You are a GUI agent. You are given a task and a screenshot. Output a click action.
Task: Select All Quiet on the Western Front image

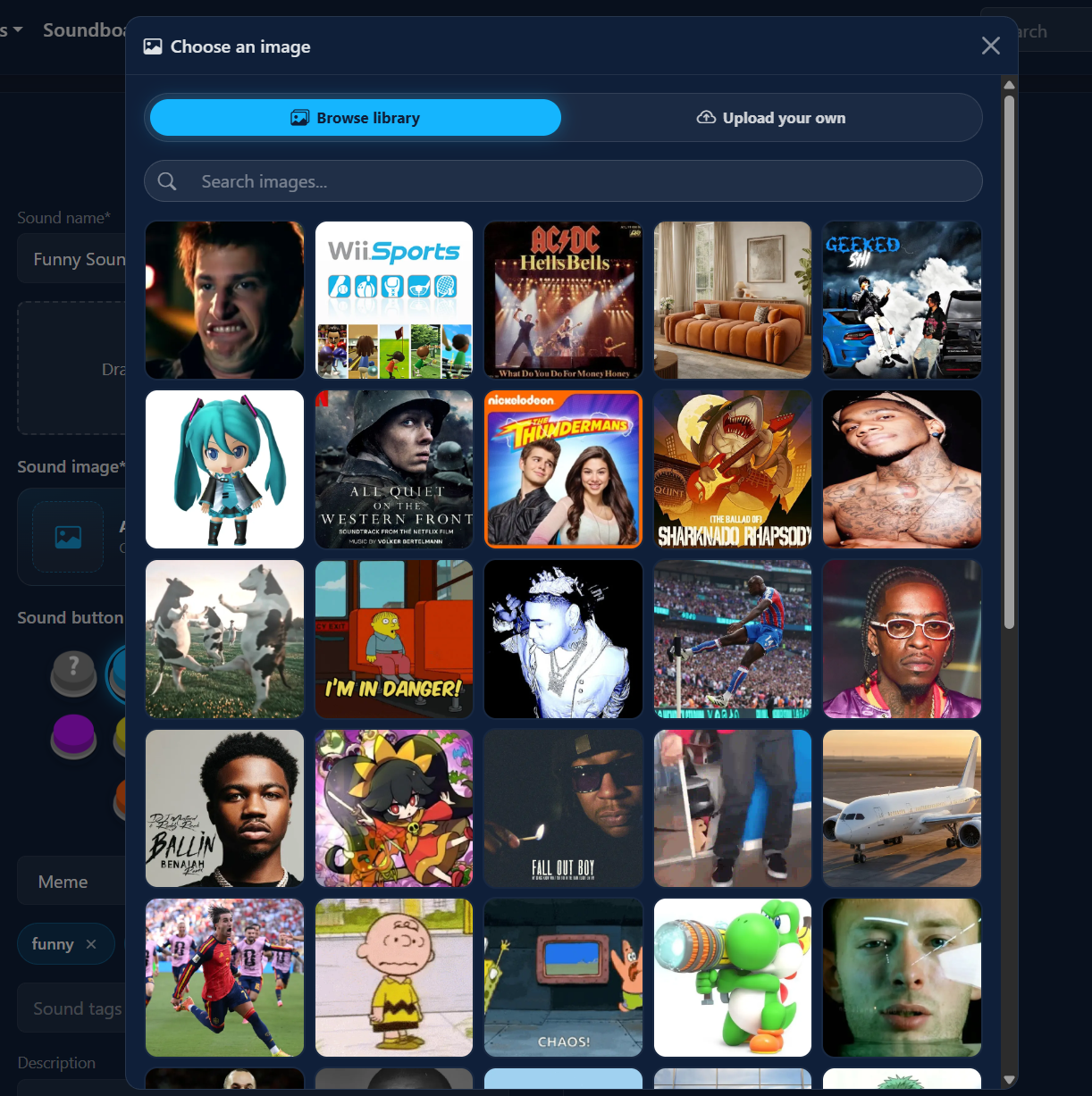[394, 469]
